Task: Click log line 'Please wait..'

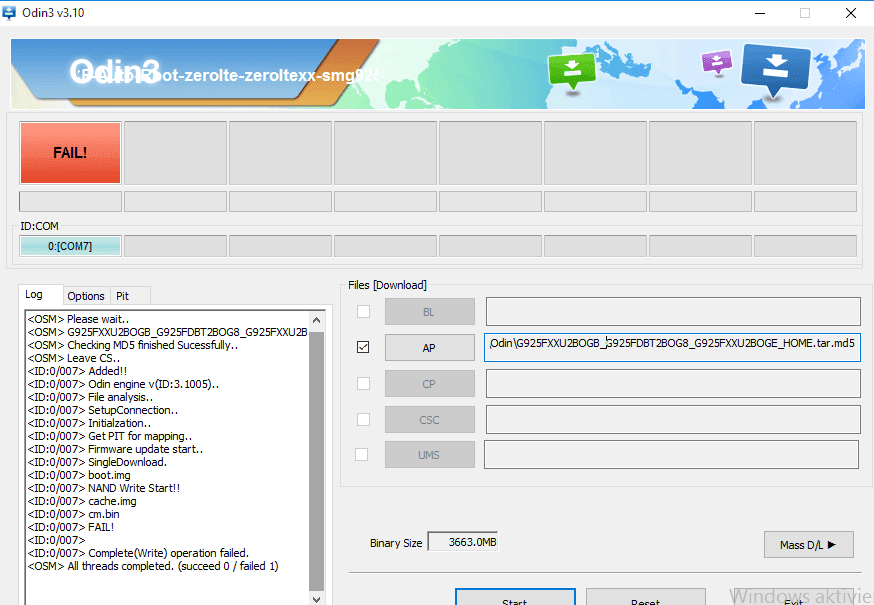Action: (79, 319)
